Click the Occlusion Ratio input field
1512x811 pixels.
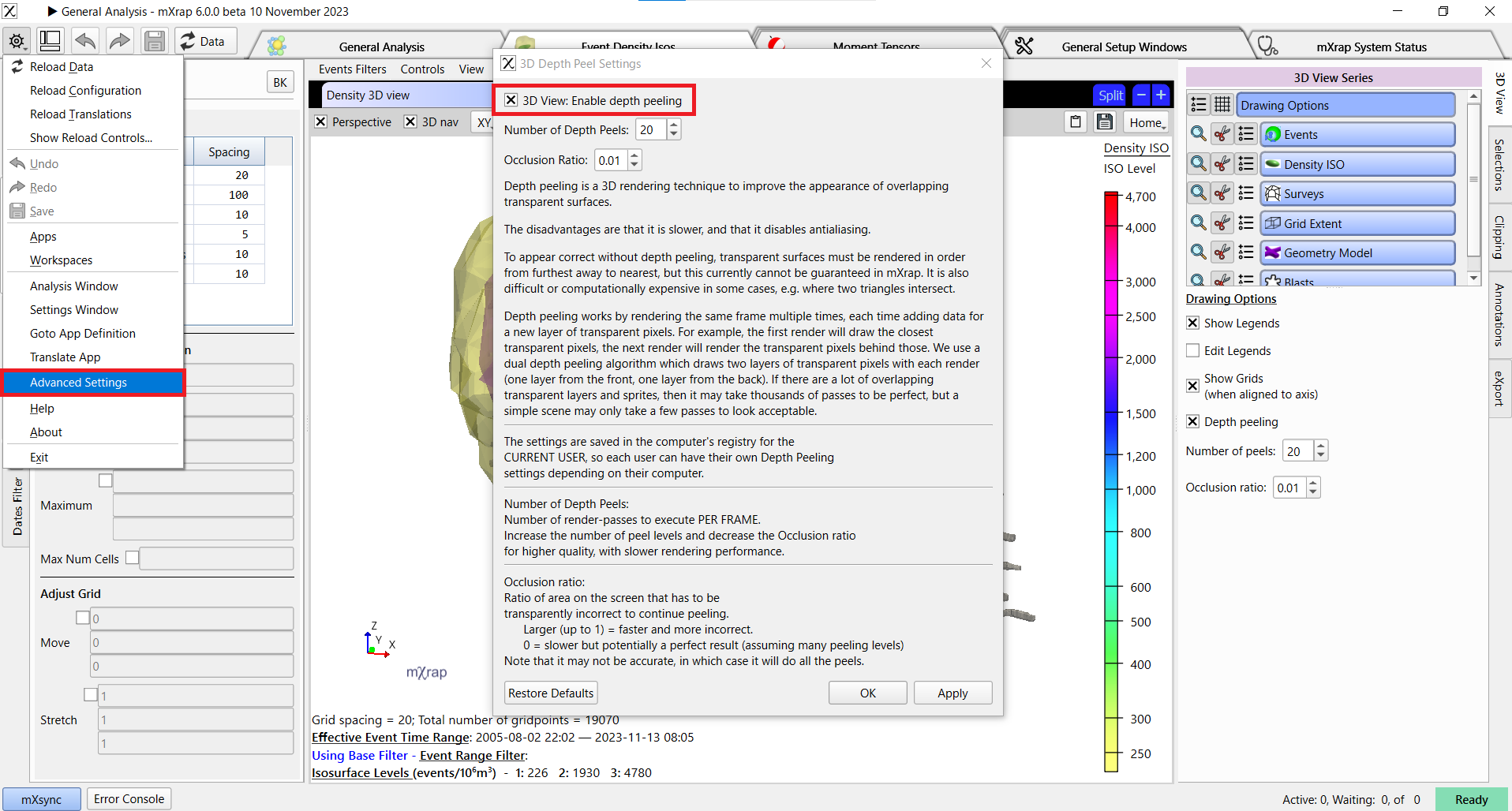pyautogui.click(x=611, y=161)
